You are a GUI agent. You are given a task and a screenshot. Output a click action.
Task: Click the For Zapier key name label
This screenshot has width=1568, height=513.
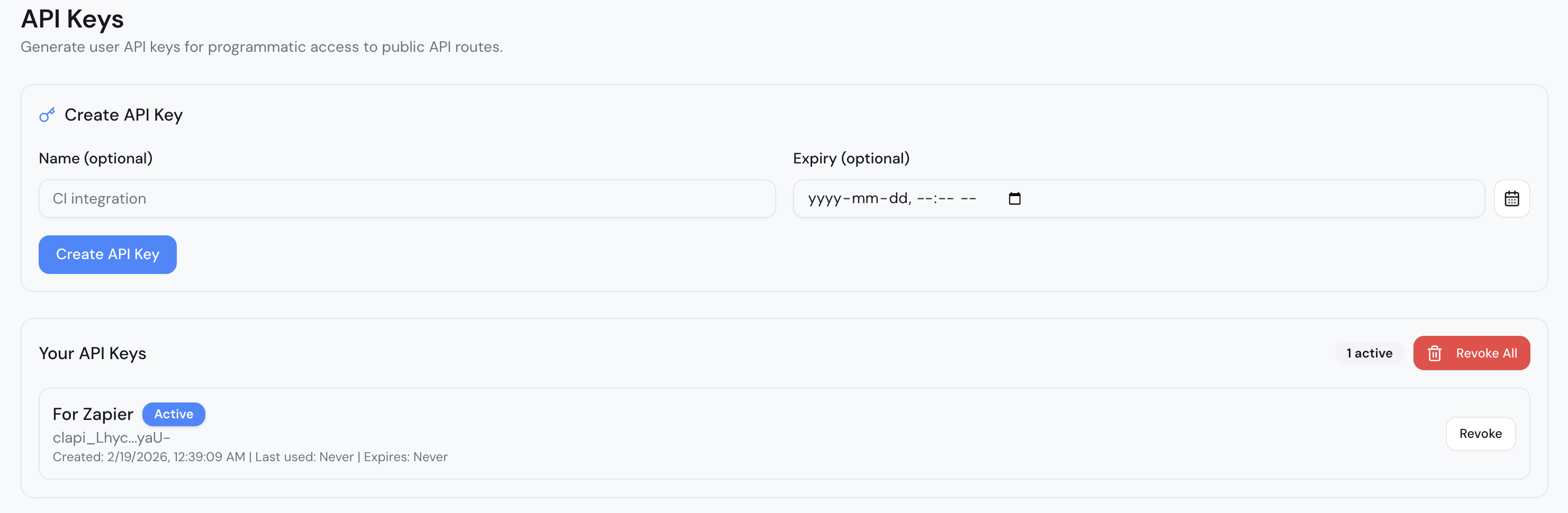click(x=92, y=414)
